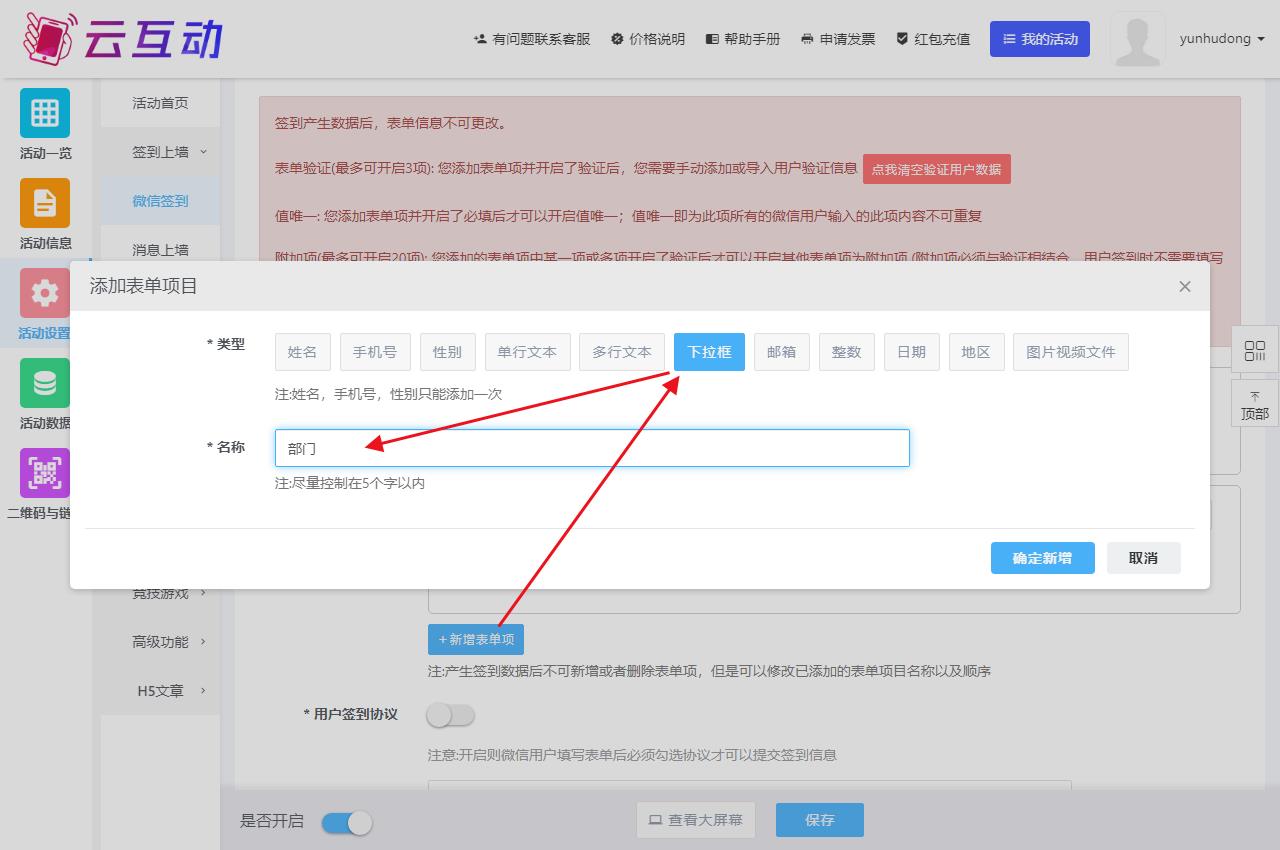Screen dimensions: 1280x850
Task: Click the floating QR code icon on right
Action: (x=1254, y=351)
